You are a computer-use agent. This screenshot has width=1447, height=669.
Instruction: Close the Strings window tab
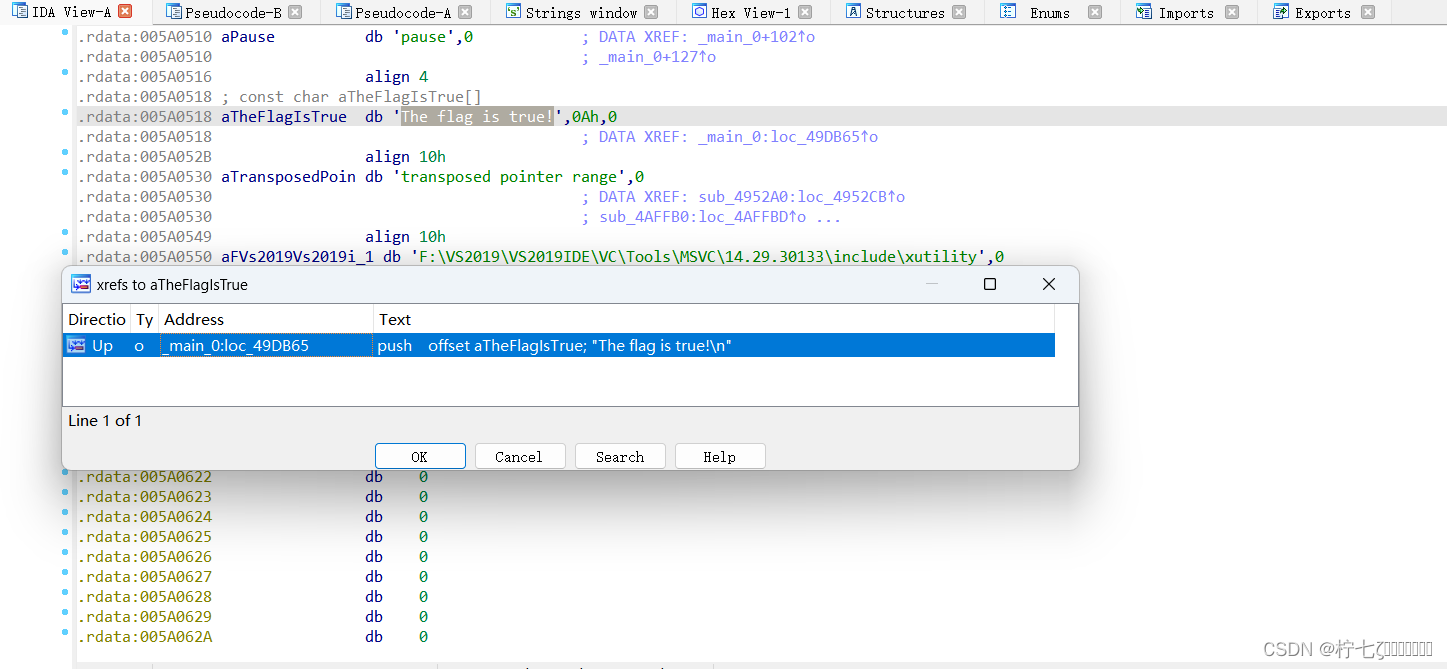coord(652,11)
